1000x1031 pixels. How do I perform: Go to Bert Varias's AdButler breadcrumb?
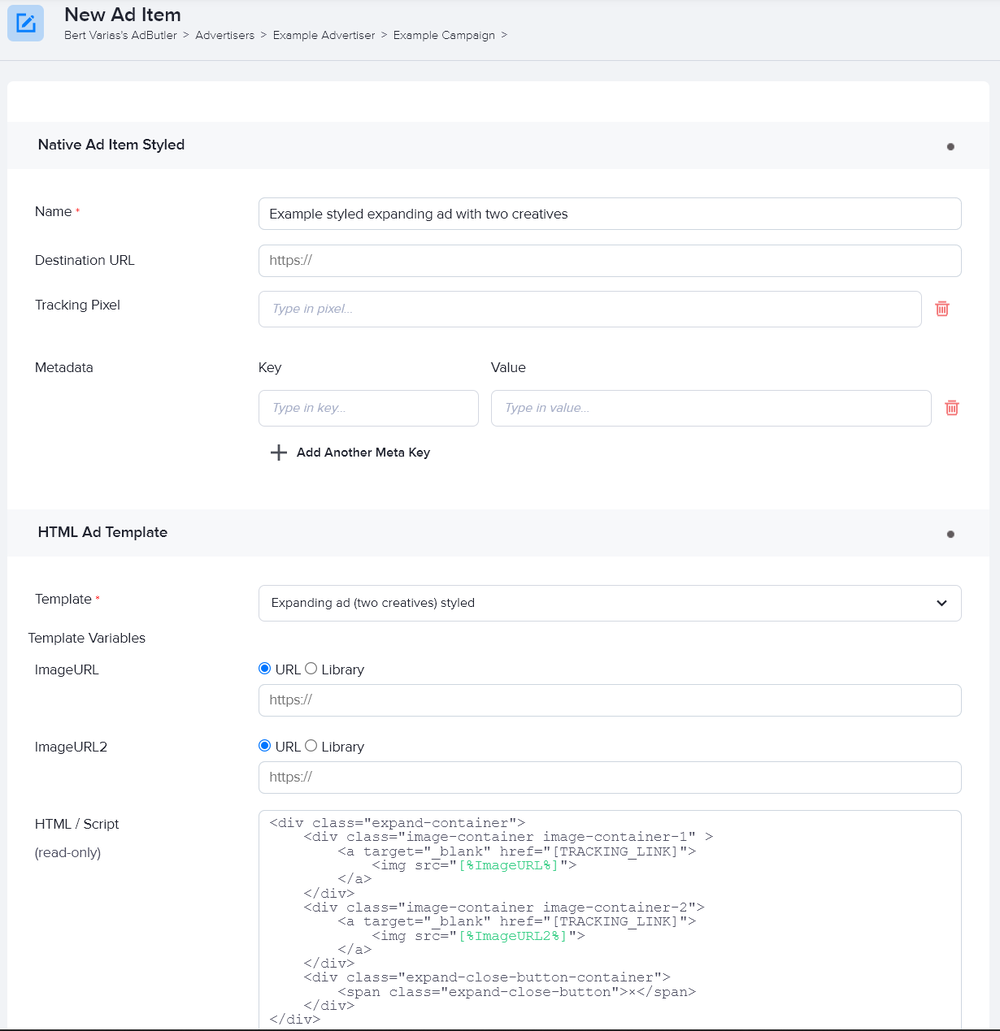coord(120,35)
